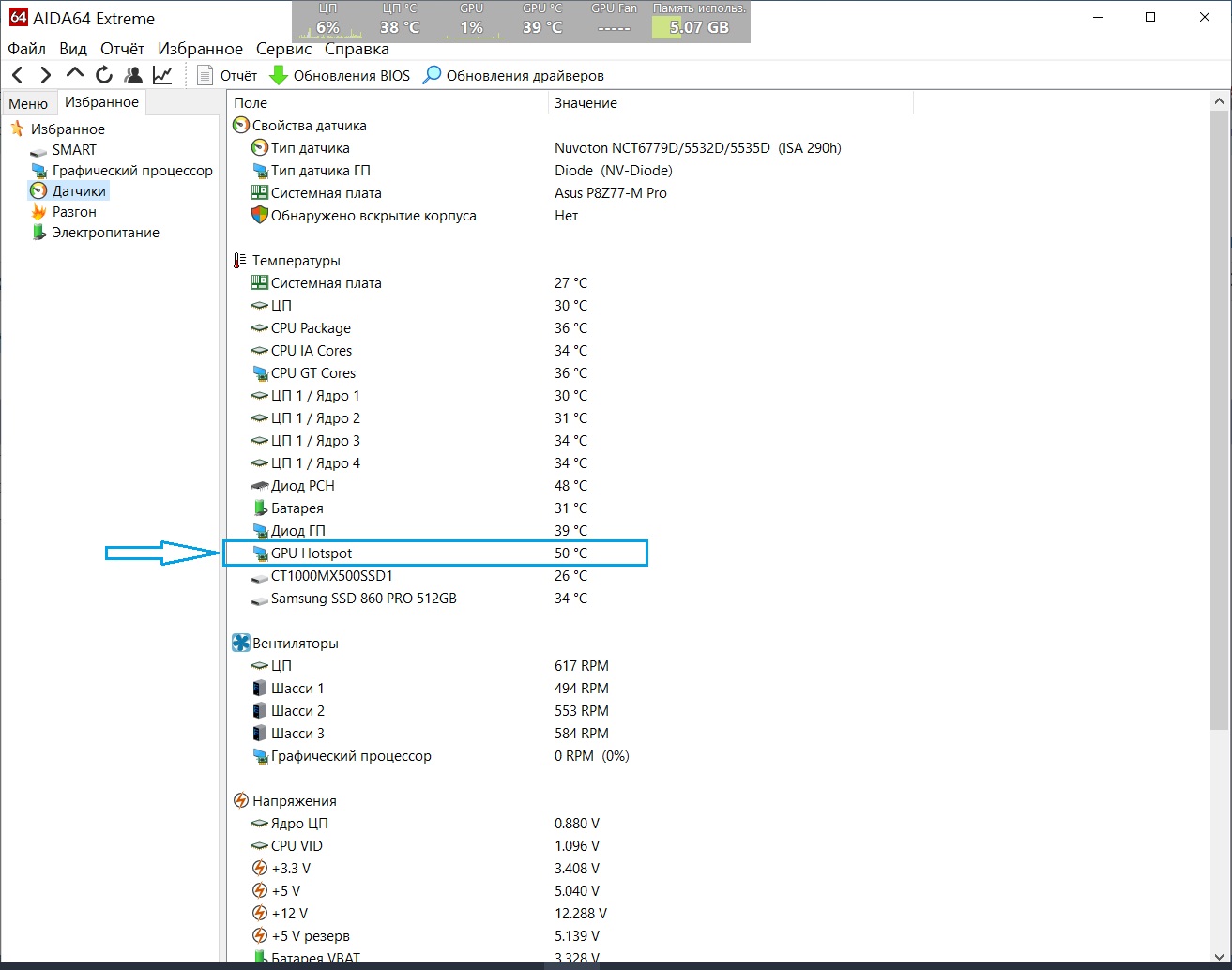This screenshot has width=1232, height=970.
Task: Switch to the Меню tab
Action: click(x=28, y=103)
